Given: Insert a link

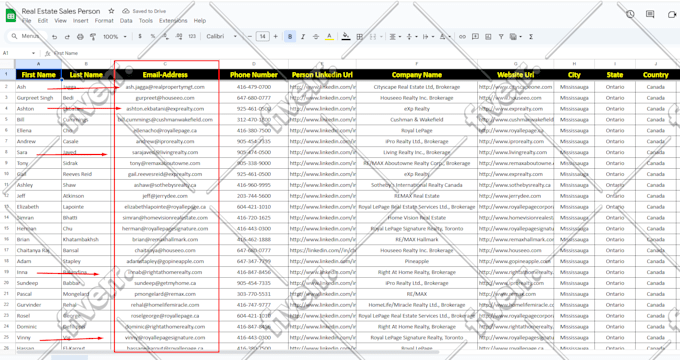Looking at the screenshot, I should pyautogui.click(x=462, y=37).
